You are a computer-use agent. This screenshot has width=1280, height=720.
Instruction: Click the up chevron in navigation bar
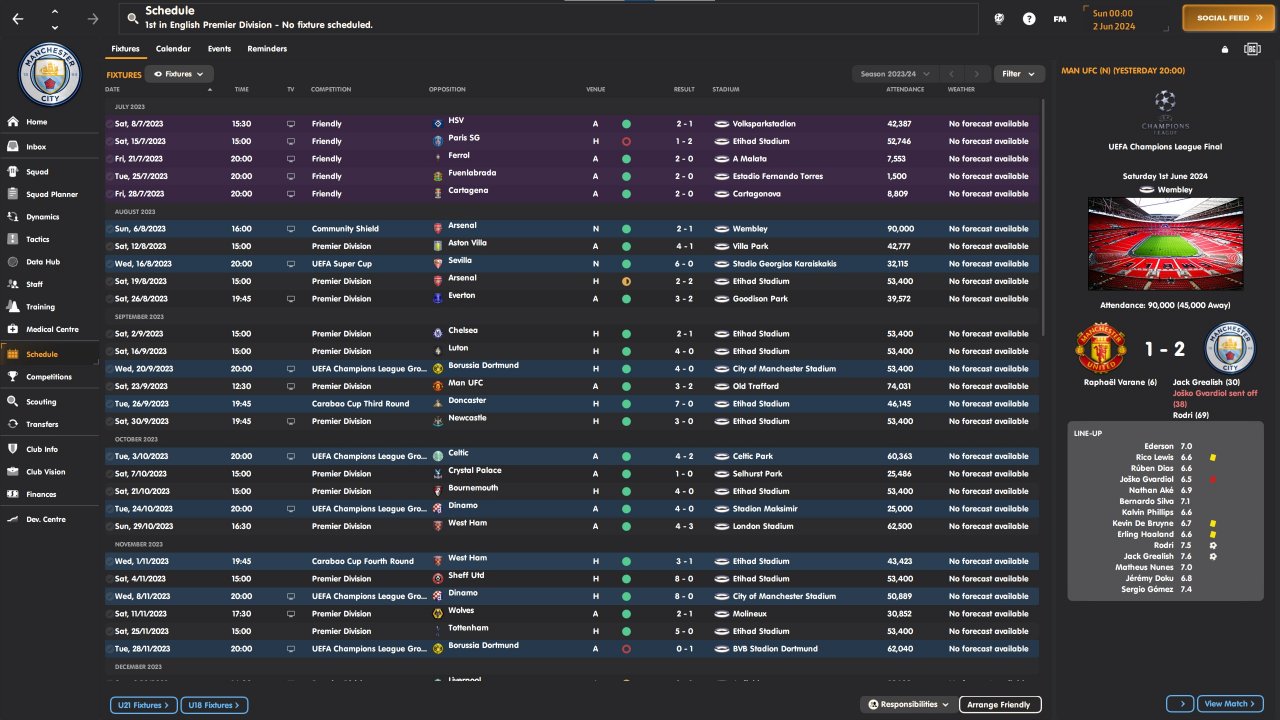pos(54,12)
